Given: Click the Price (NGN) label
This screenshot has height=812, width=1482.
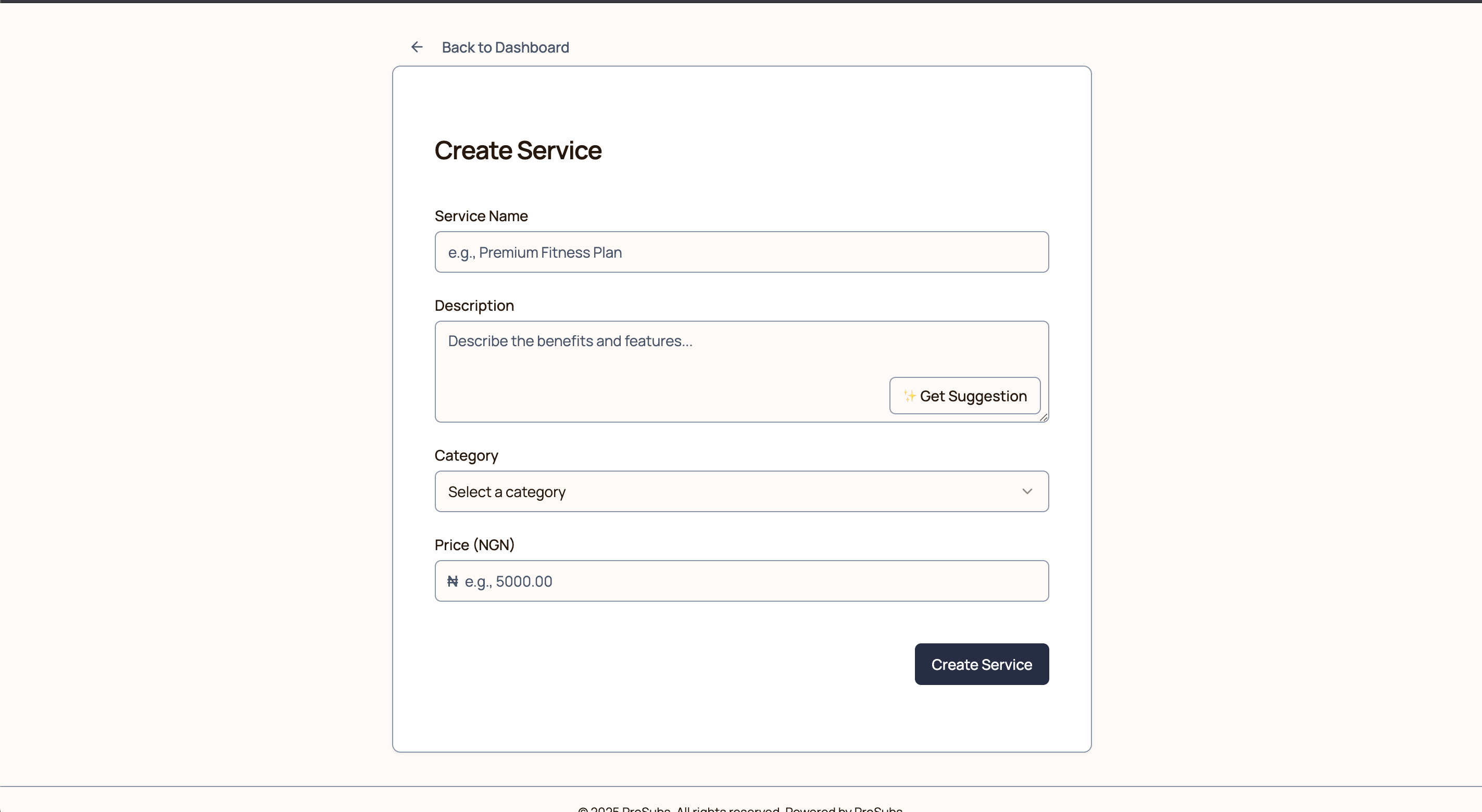Looking at the screenshot, I should tap(474, 544).
